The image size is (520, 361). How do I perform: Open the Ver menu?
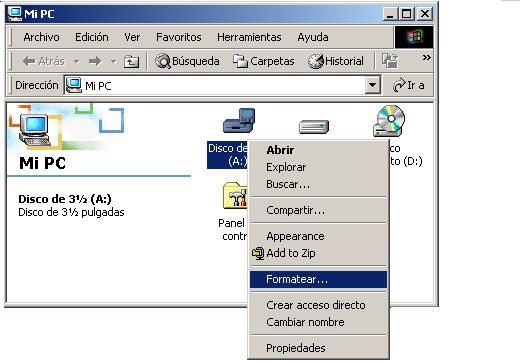pyautogui.click(x=132, y=37)
